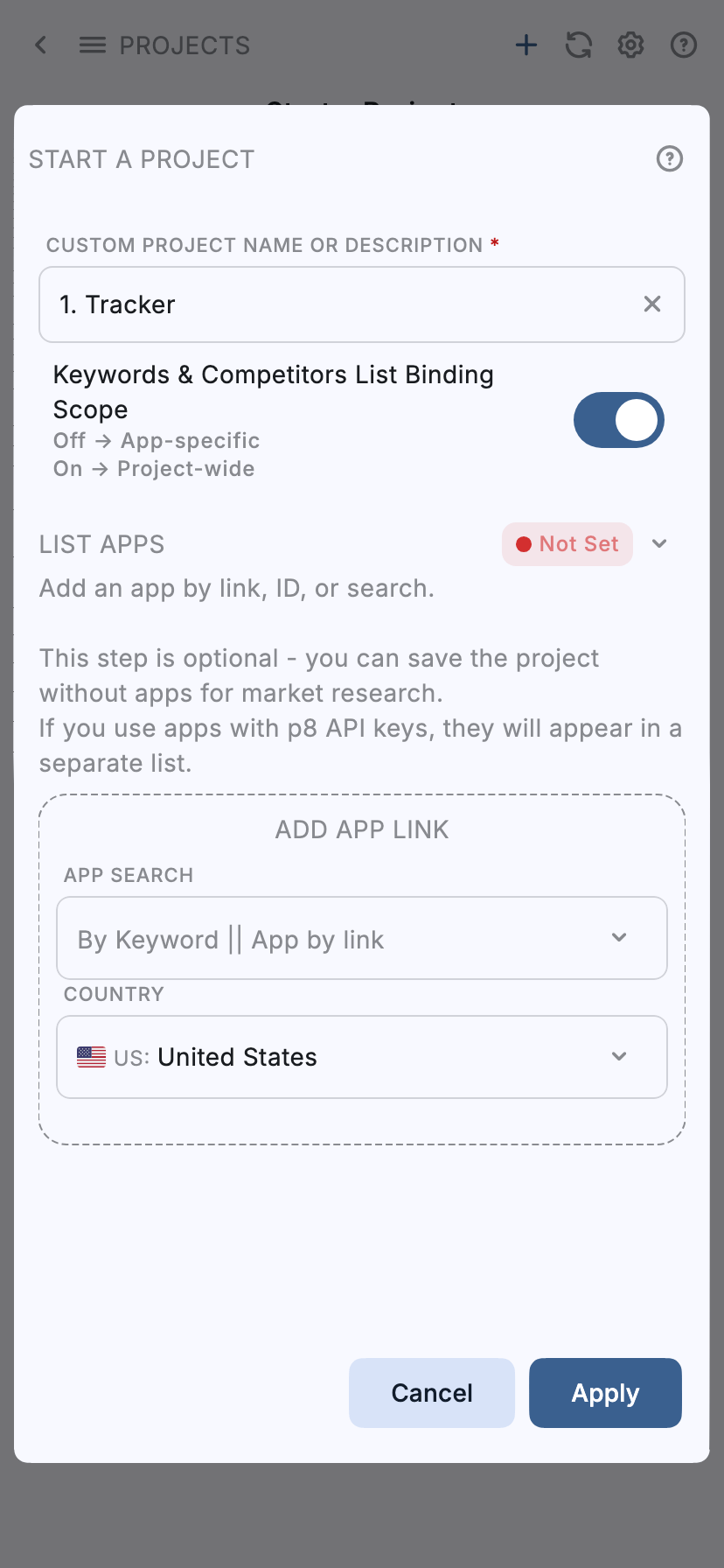Viewport: 724px width, 1568px height.
Task: Toggle Keywords & Competitors List Binding Scope switch
Action: point(618,420)
